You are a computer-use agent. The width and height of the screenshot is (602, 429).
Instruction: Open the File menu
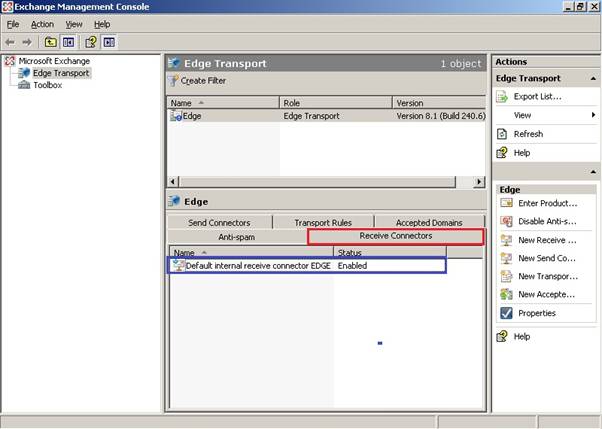(x=13, y=24)
